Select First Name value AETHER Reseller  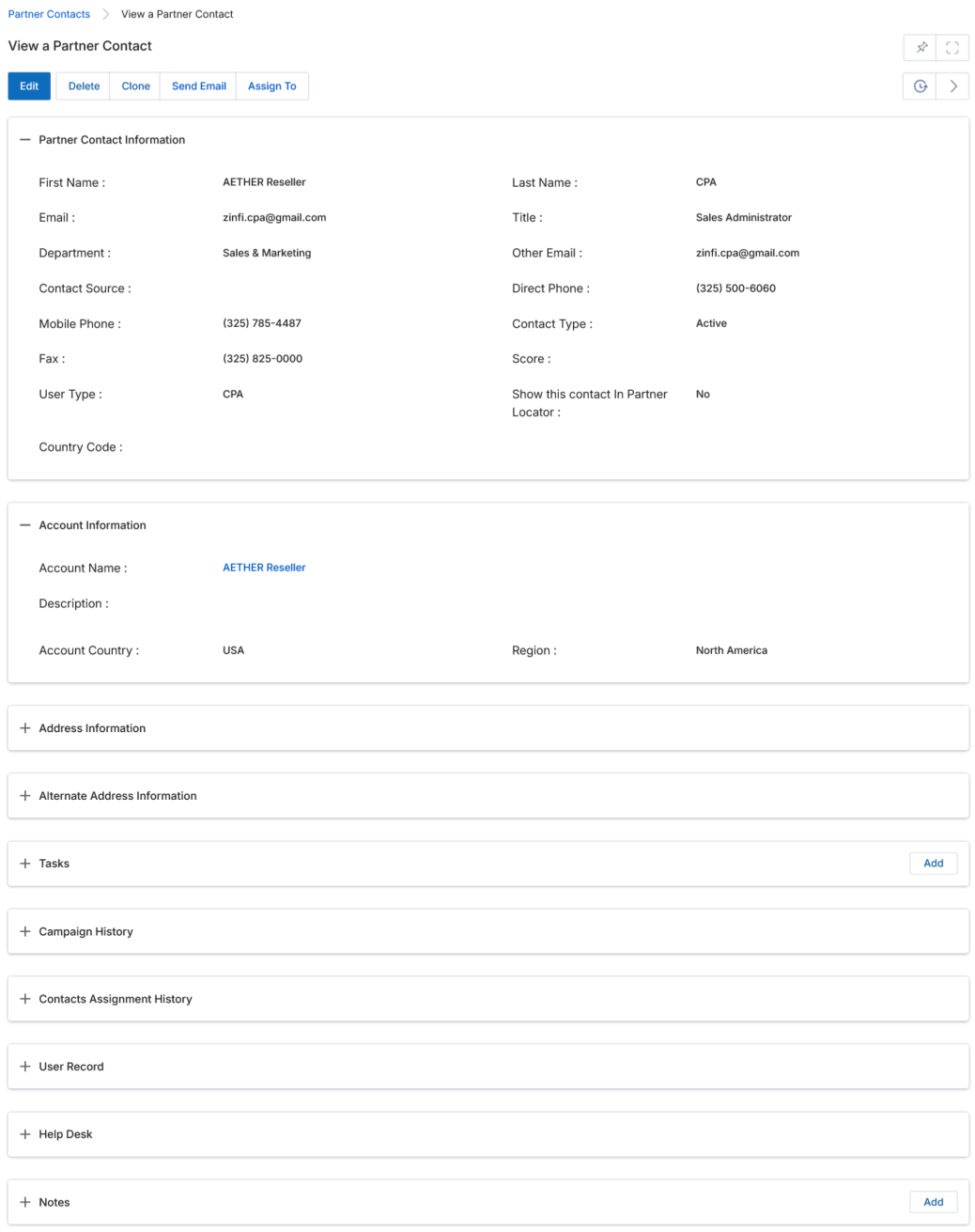[x=264, y=182]
